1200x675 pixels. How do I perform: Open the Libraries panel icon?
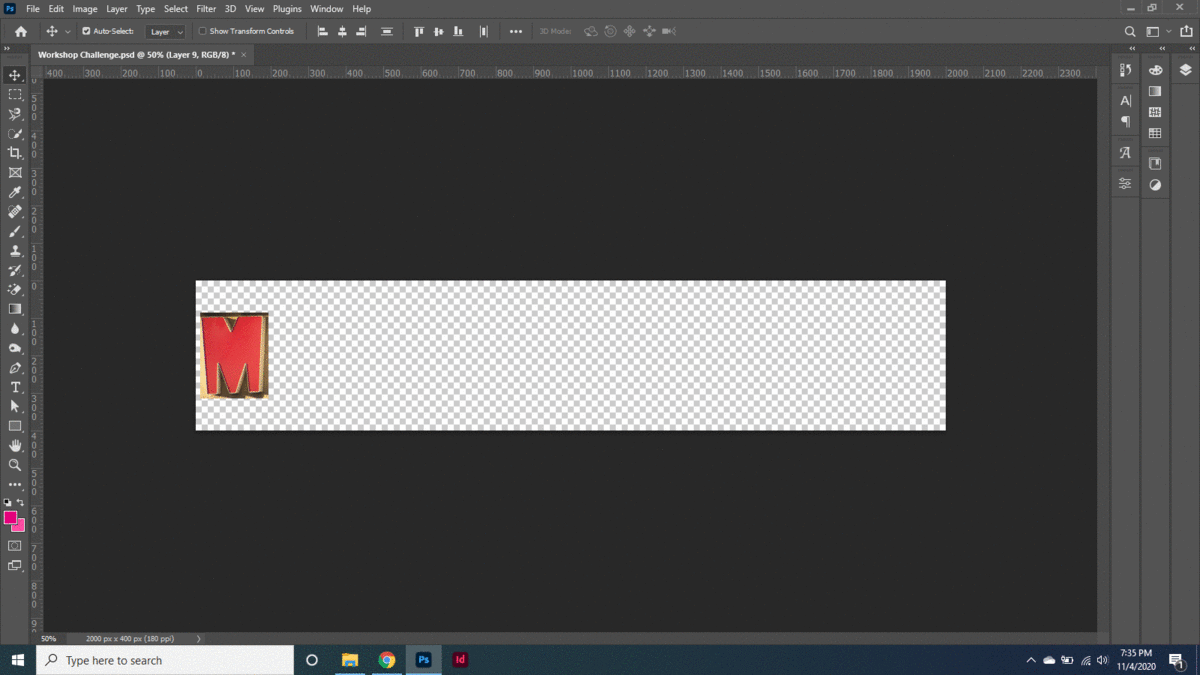pyautogui.click(x=1155, y=163)
